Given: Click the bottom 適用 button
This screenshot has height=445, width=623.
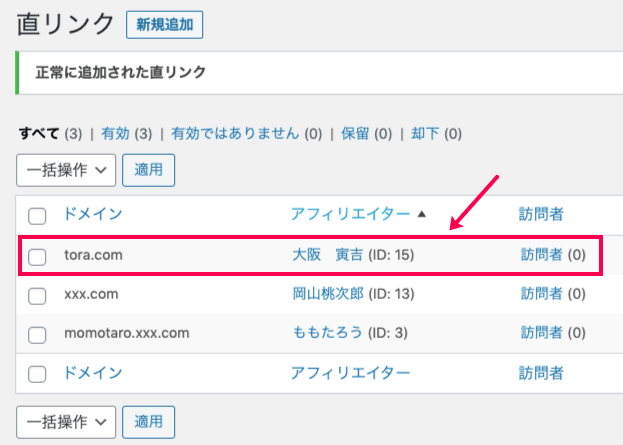Looking at the screenshot, I should (x=149, y=422).
